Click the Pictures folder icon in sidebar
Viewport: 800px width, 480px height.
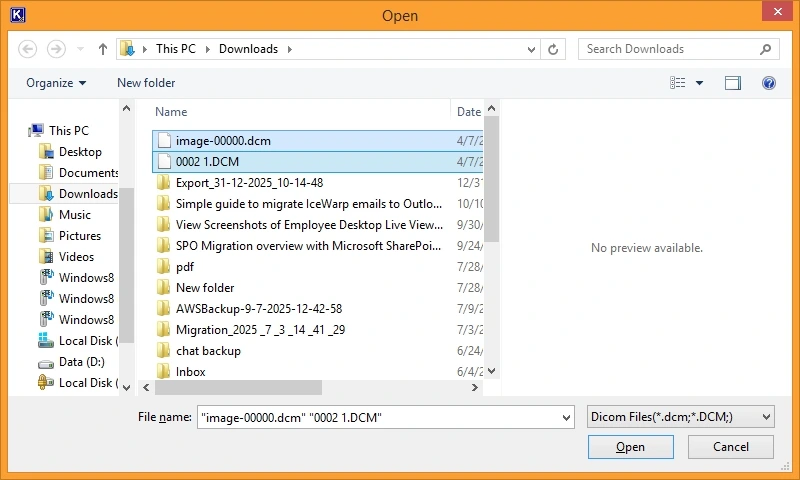point(46,235)
